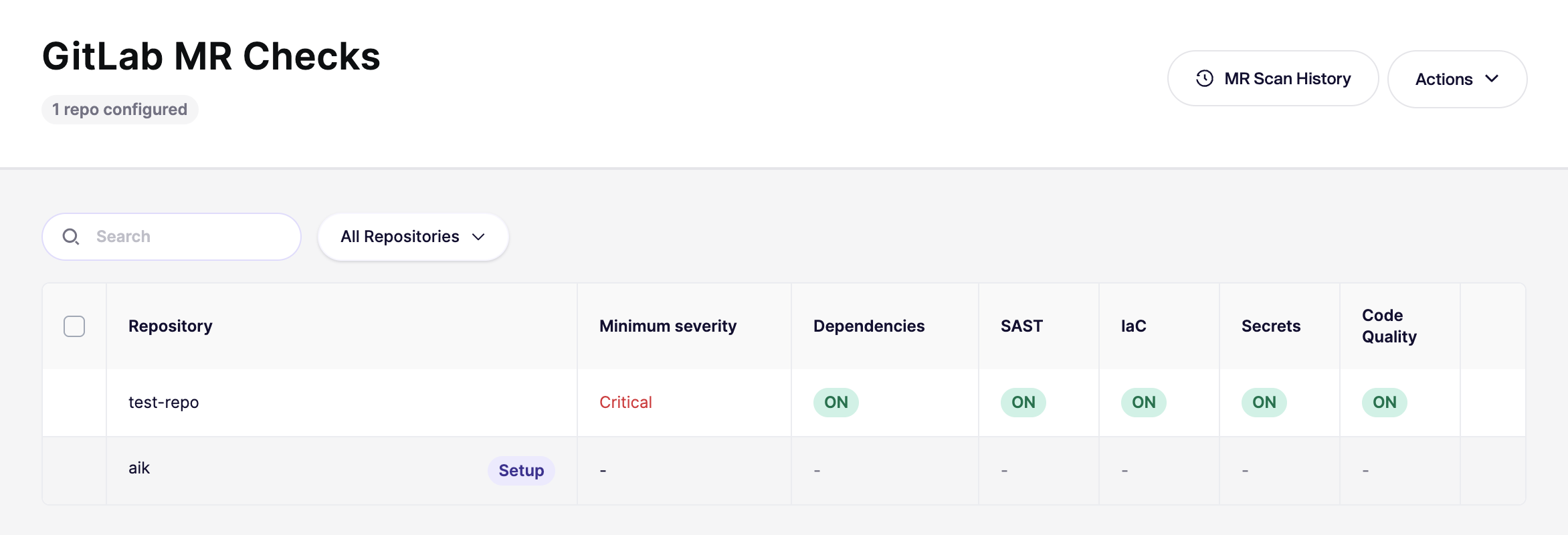Click the Repository column header
The height and width of the screenshot is (535, 1568).
171,326
